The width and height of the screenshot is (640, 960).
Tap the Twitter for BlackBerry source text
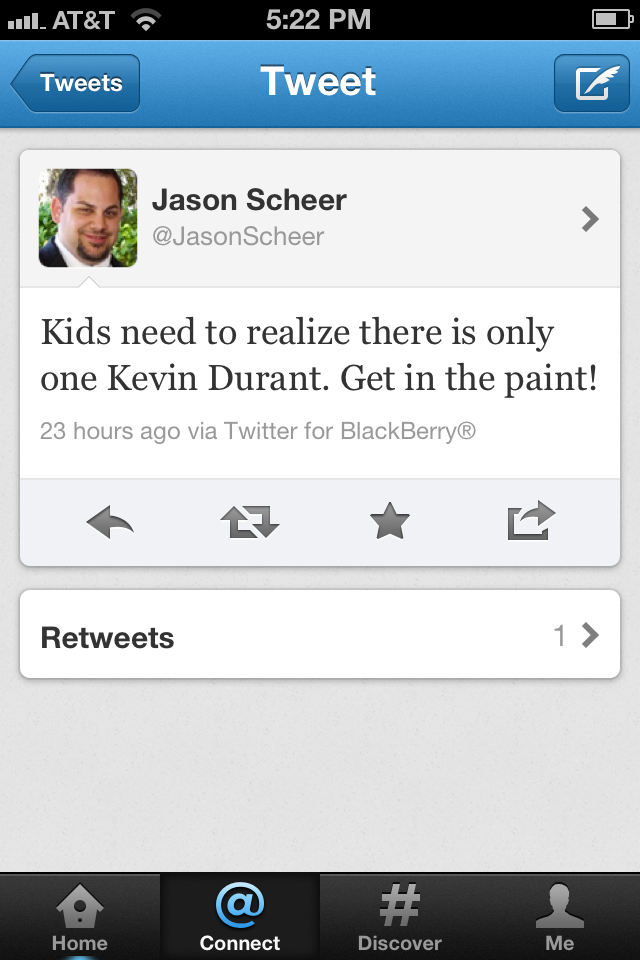[350, 431]
